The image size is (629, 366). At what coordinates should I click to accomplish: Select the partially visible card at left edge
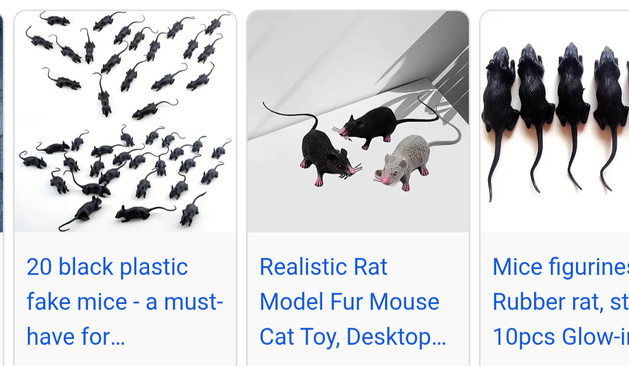pyautogui.click(x=1, y=122)
